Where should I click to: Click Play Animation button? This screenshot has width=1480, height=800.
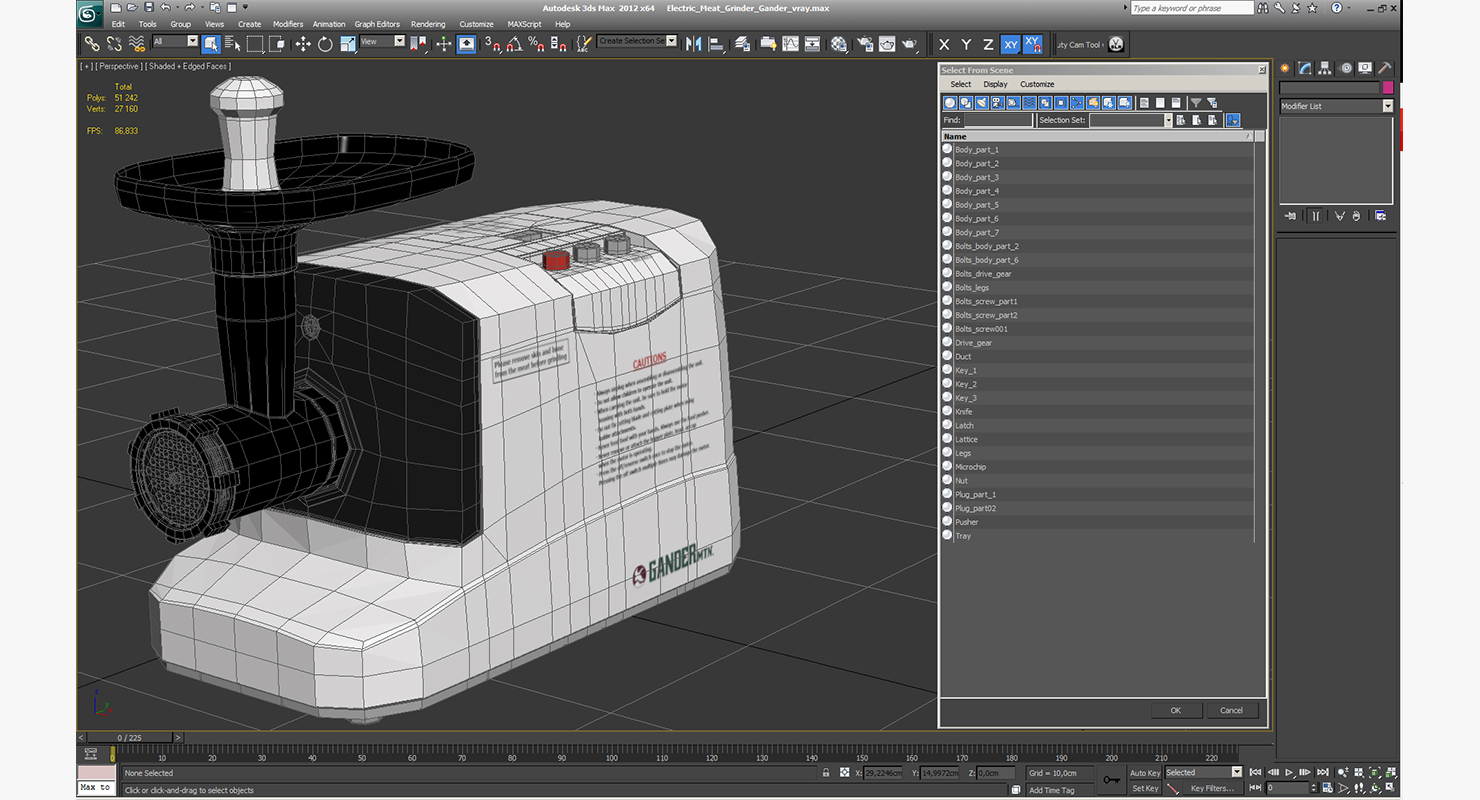1290,772
